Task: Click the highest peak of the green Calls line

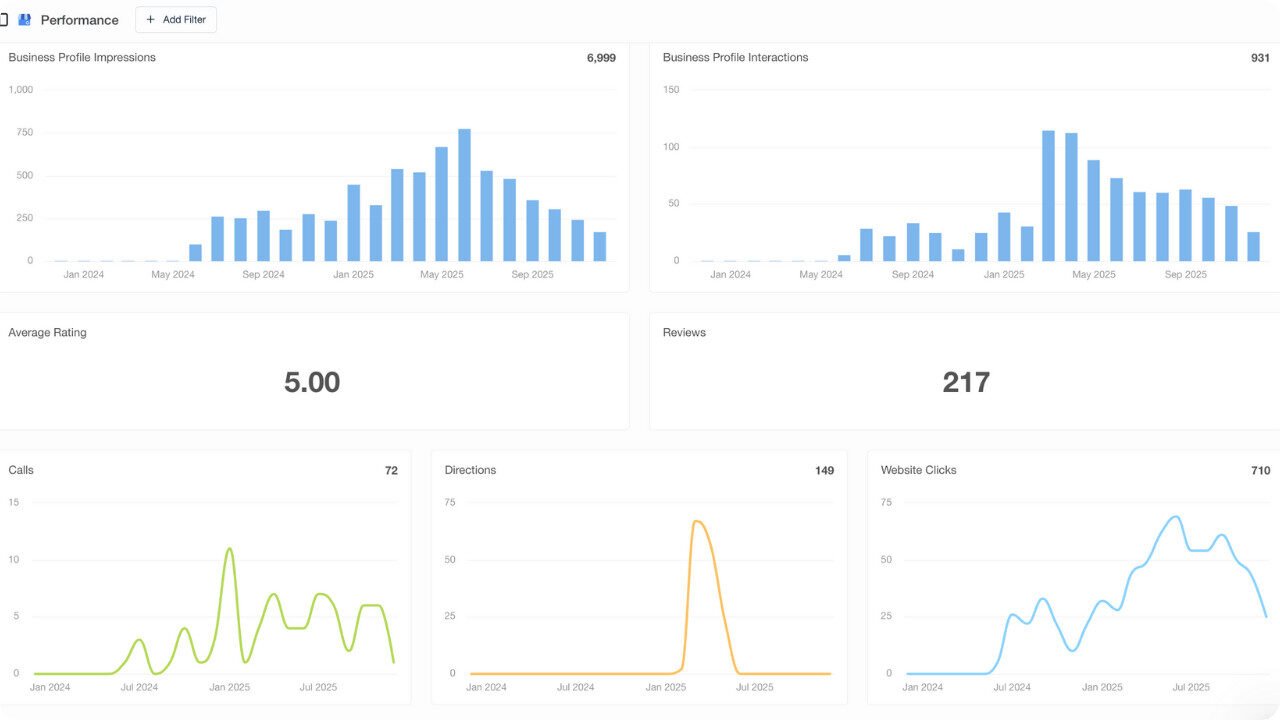Action: tap(230, 549)
